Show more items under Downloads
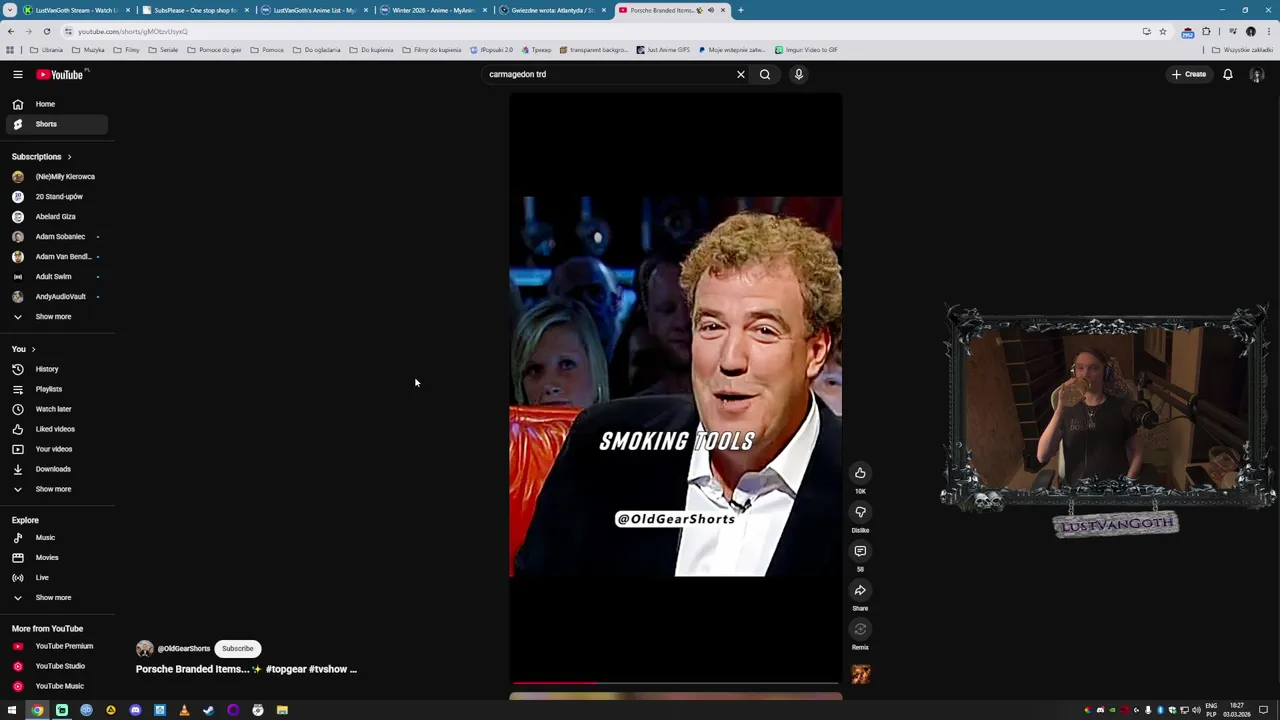1280x720 pixels. click(56, 489)
